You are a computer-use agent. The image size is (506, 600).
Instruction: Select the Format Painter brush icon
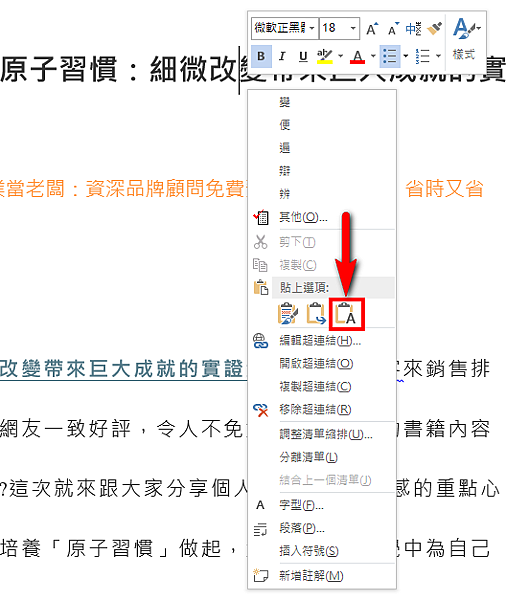pos(434,29)
